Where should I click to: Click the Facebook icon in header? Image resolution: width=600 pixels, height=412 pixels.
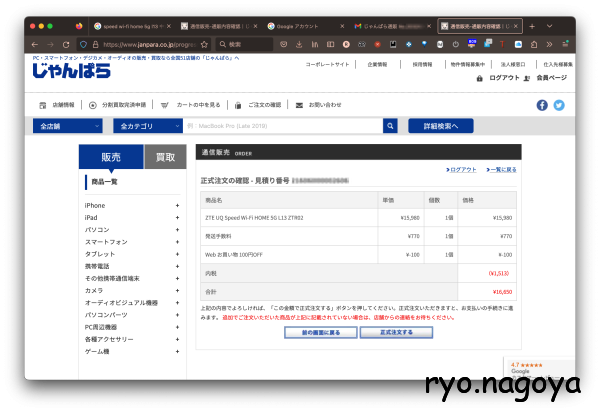click(542, 105)
